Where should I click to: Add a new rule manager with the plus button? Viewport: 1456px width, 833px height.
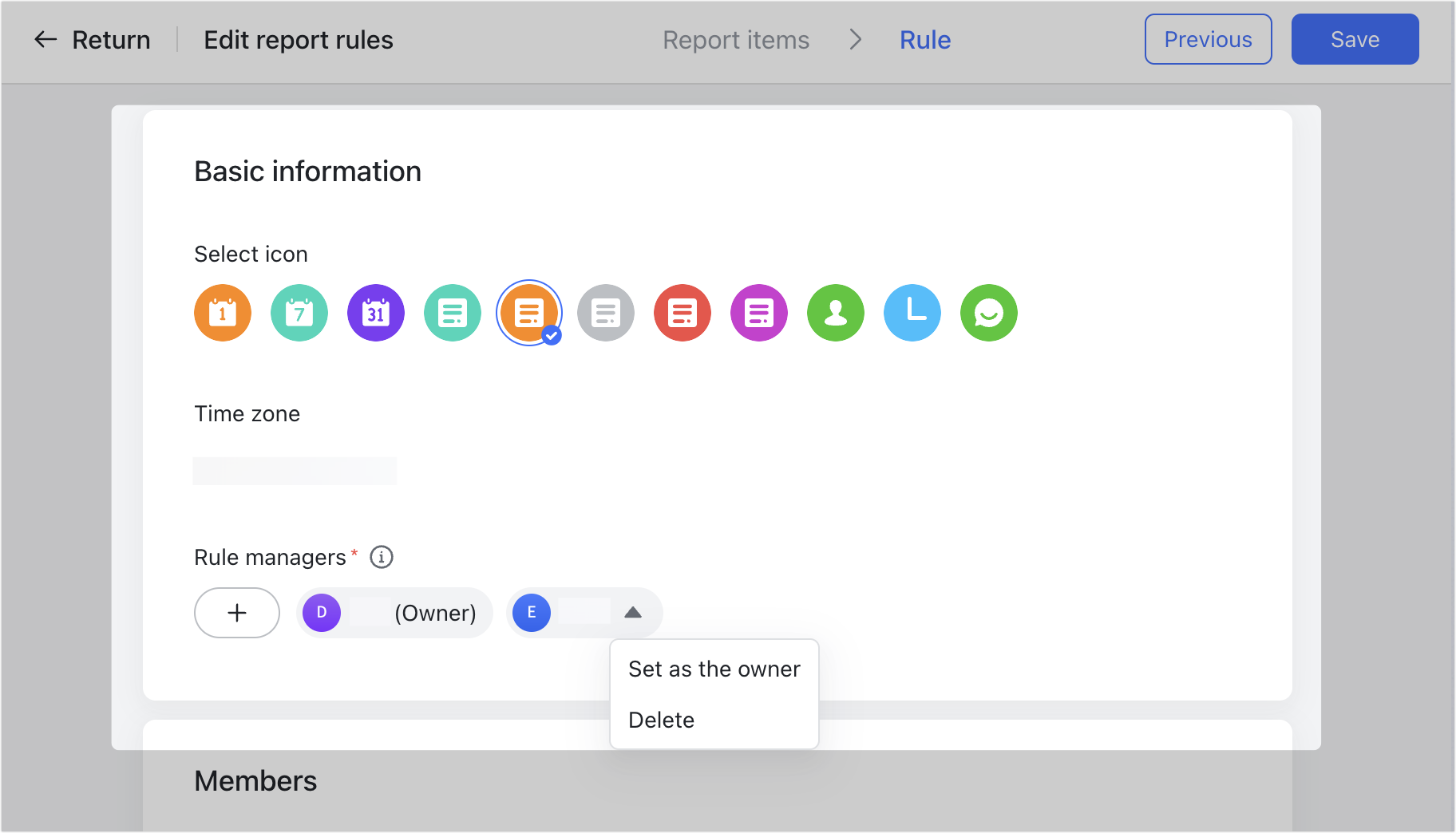pos(236,613)
